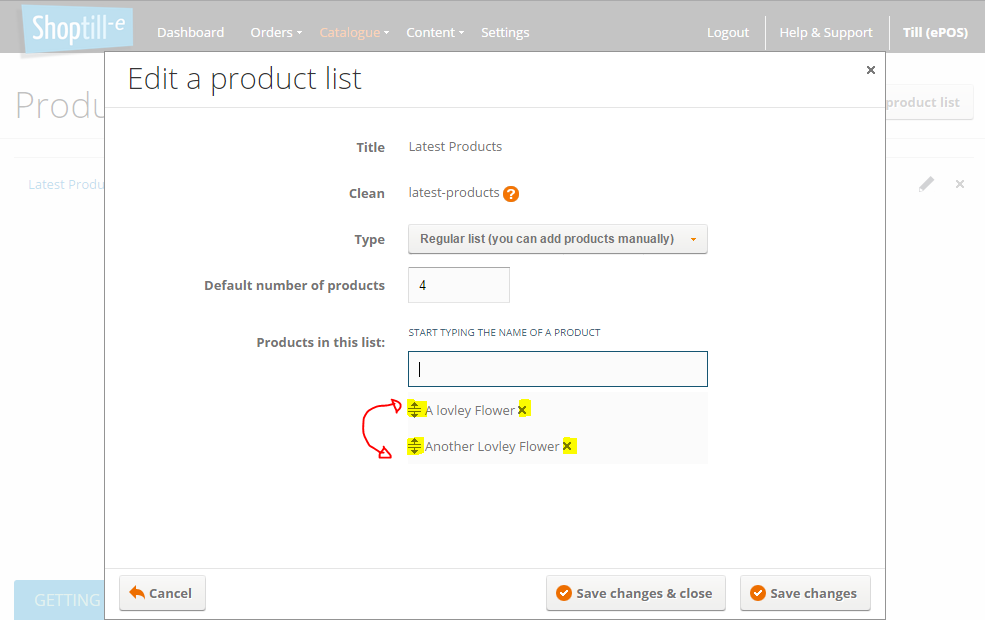Remove Another Lovley Flower from the list
The height and width of the screenshot is (620, 985).
coord(567,446)
